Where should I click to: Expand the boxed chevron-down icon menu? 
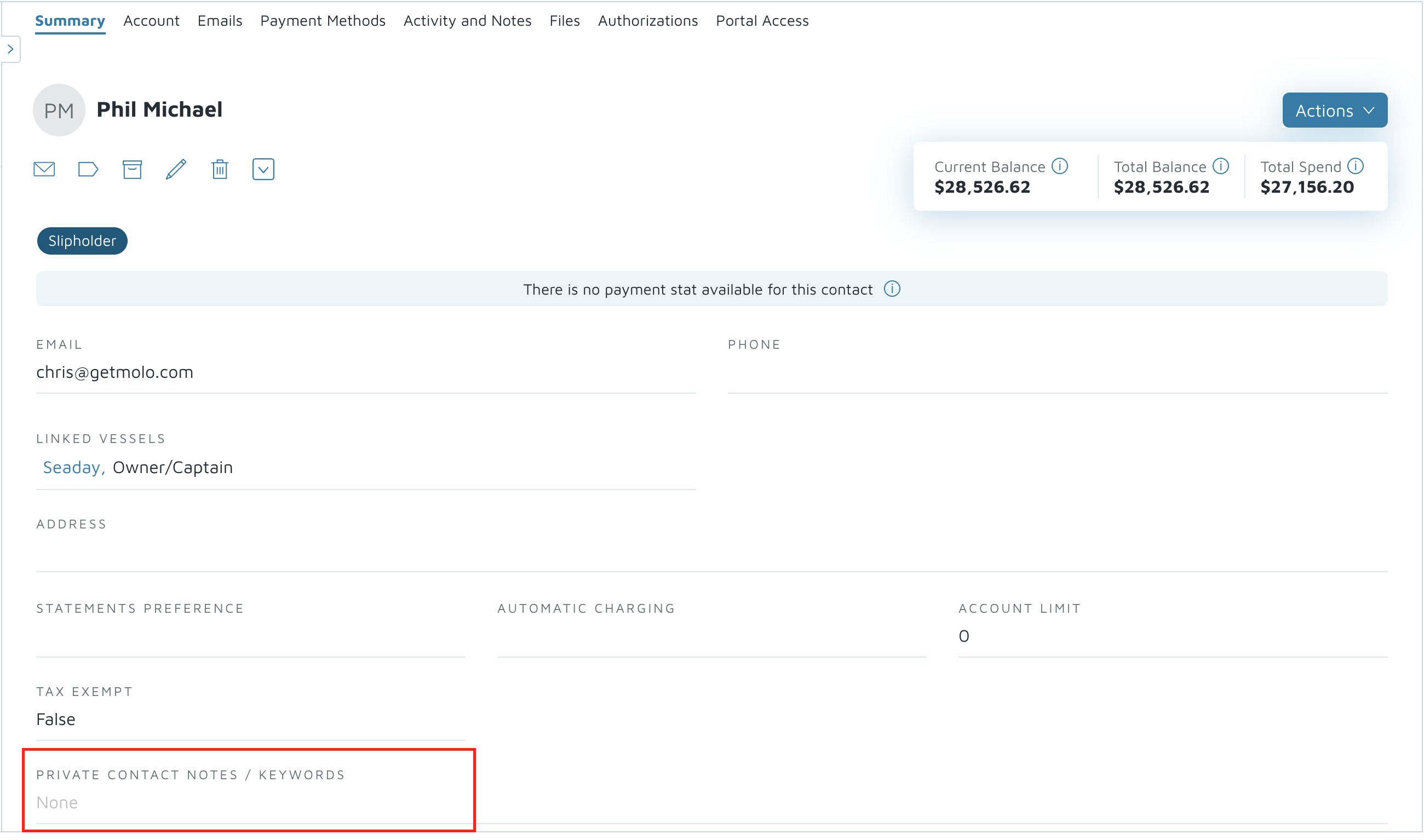[x=263, y=169]
